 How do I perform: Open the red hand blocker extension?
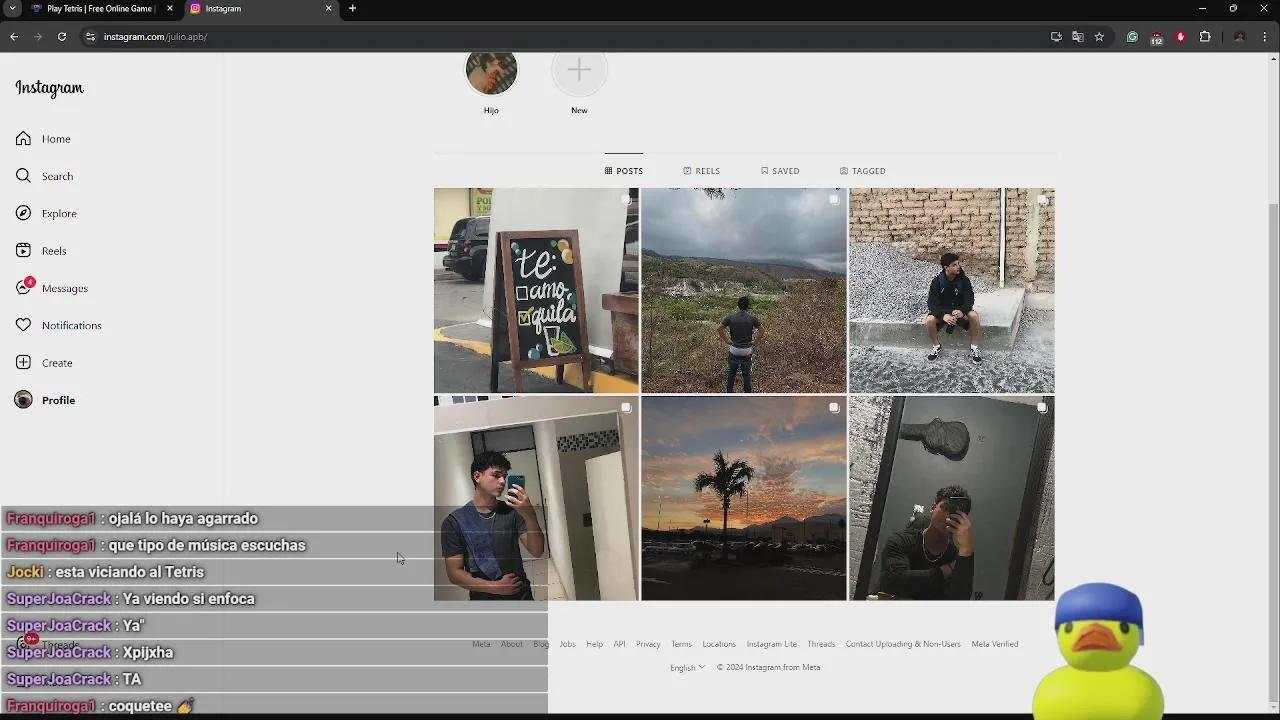pos(1181,37)
